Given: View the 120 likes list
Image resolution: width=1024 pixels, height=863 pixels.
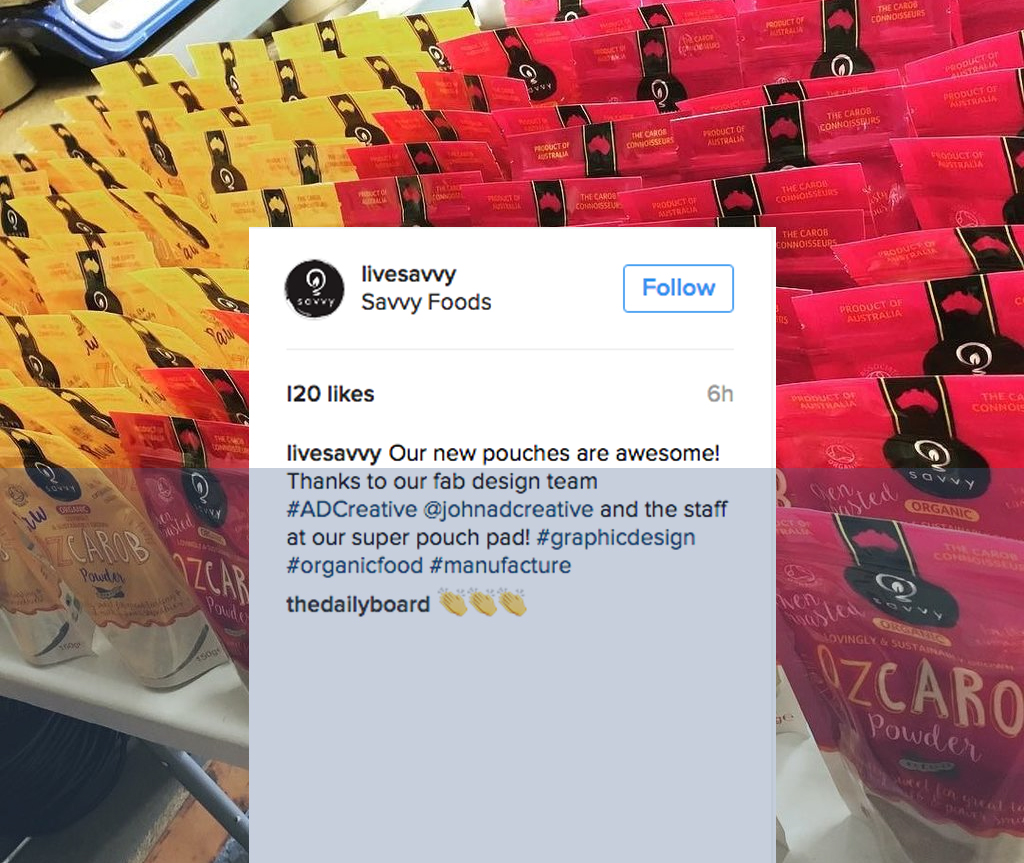Looking at the screenshot, I should point(330,394).
